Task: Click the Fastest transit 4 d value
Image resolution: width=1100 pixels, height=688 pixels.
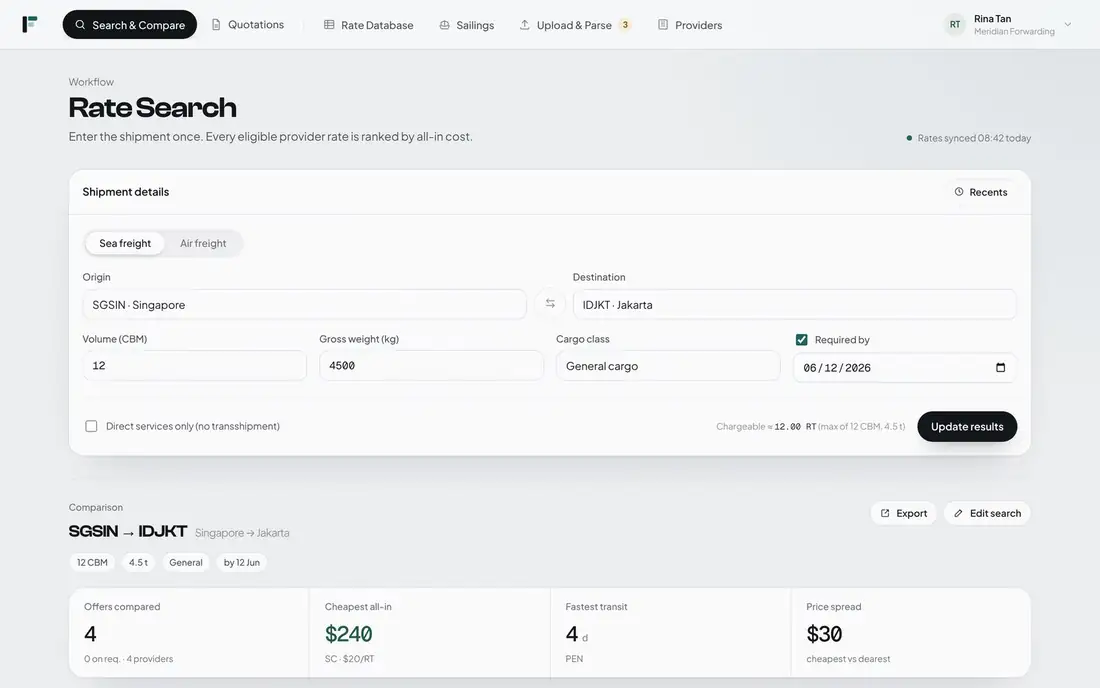Action: [x=577, y=634]
